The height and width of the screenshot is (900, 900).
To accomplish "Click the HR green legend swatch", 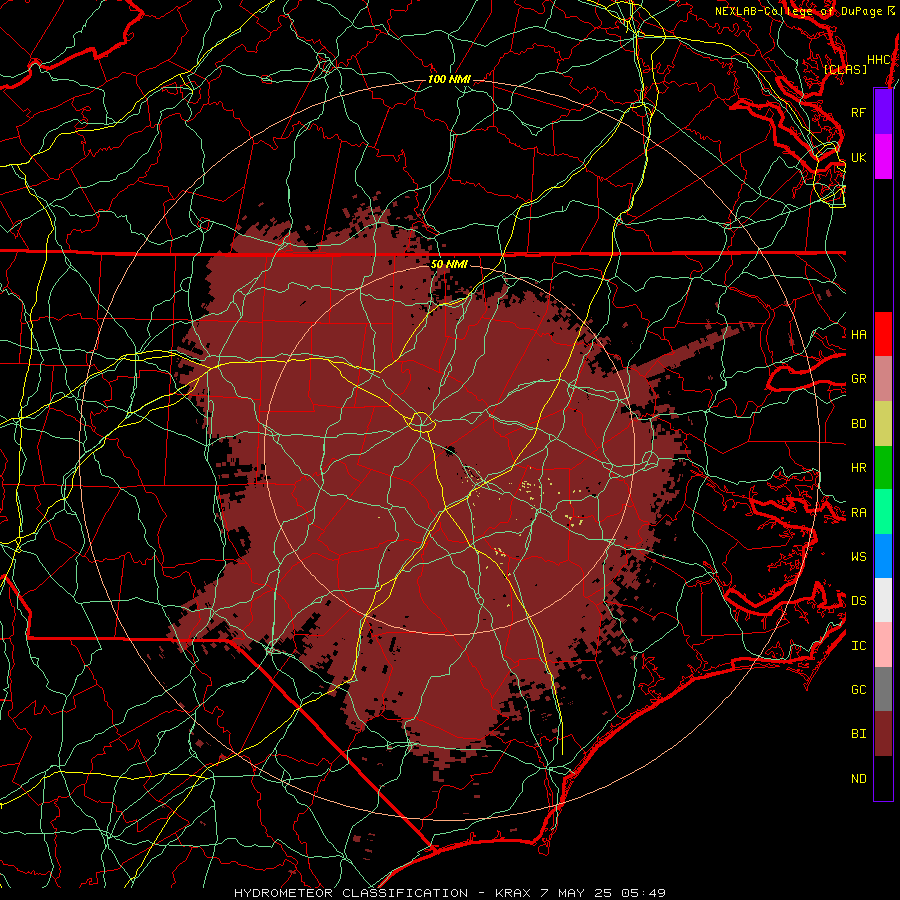I will pyautogui.click(x=883, y=467).
